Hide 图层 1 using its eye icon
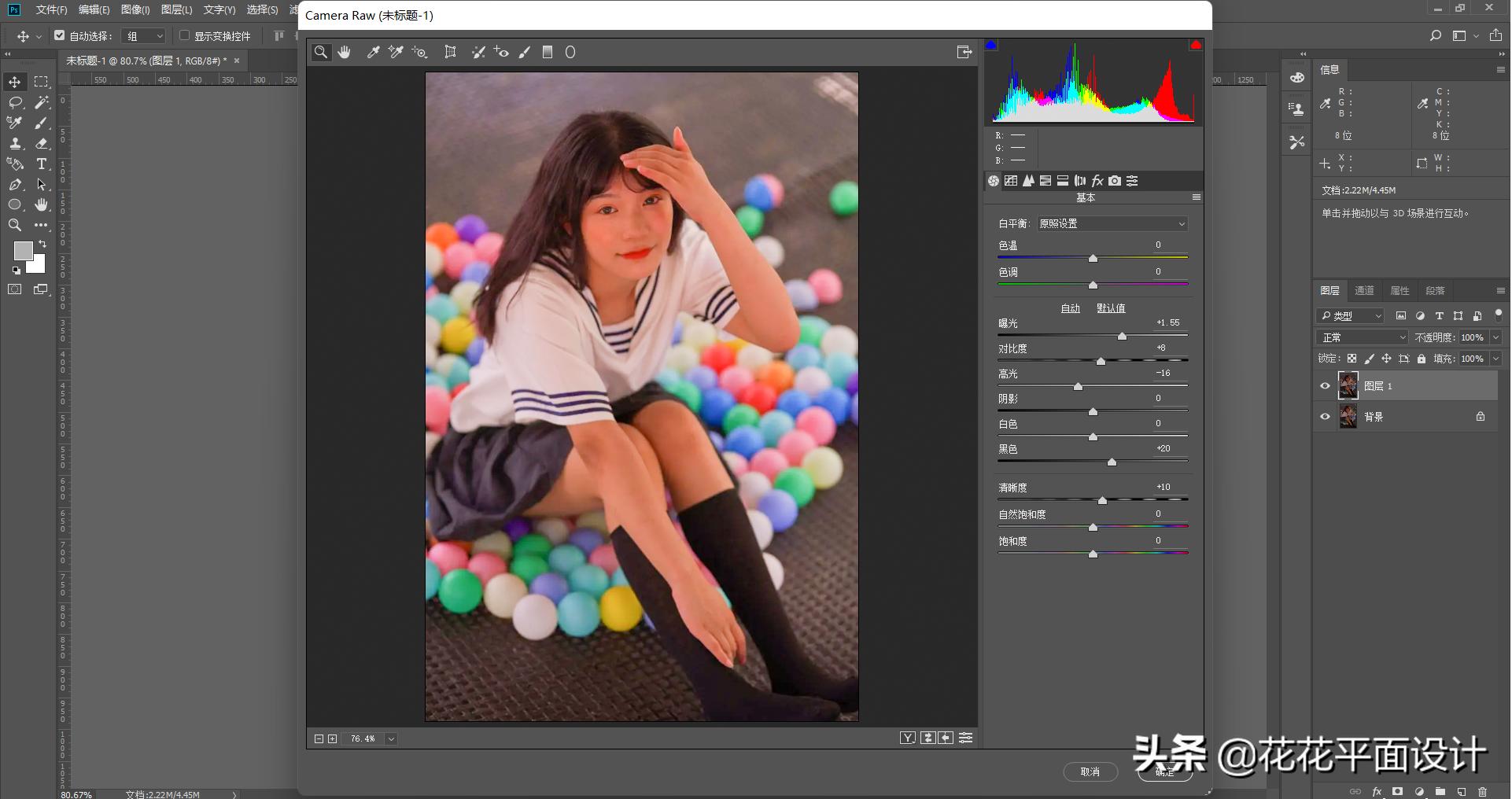Image resolution: width=1512 pixels, height=799 pixels. click(1325, 386)
